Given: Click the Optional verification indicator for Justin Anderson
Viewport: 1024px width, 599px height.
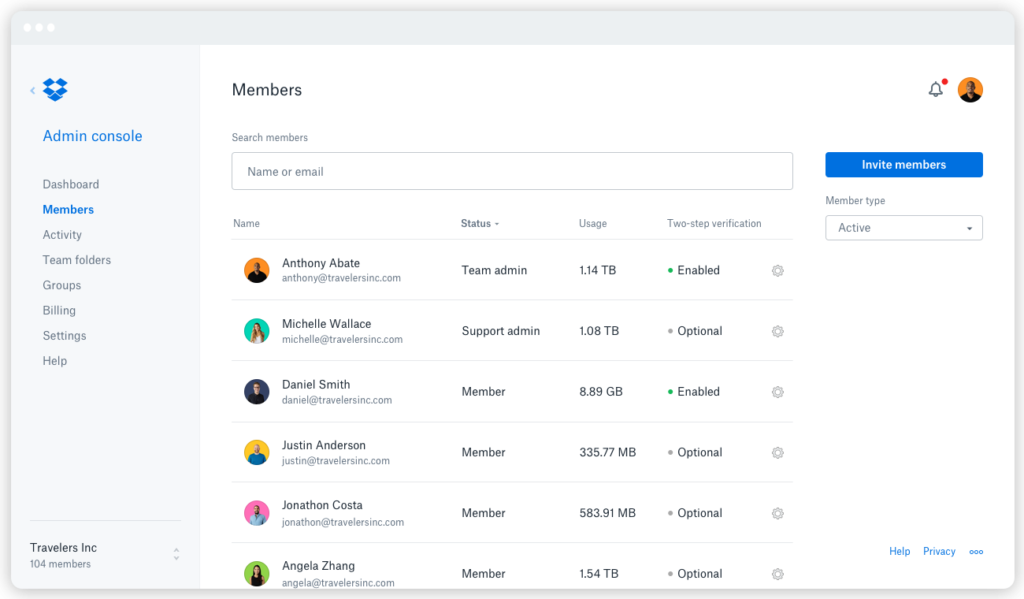Looking at the screenshot, I should click(695, 452).
